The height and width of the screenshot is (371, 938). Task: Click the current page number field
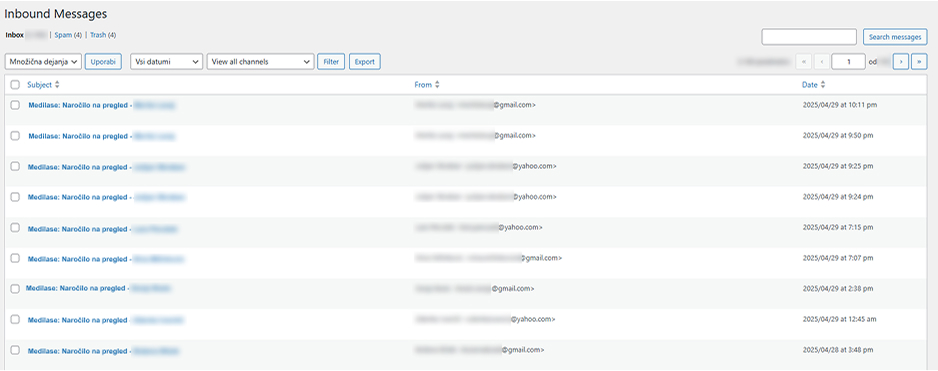click(x=848, y=62)
